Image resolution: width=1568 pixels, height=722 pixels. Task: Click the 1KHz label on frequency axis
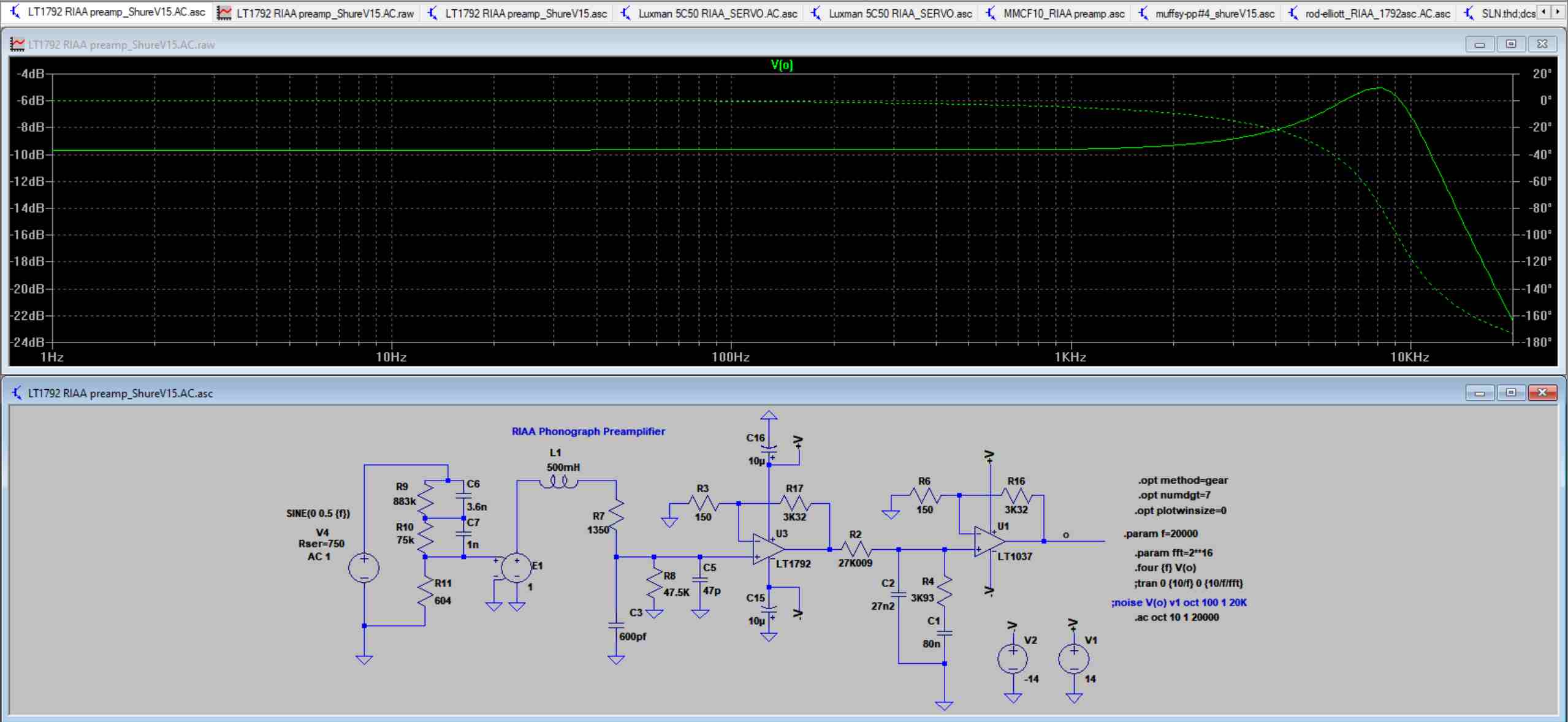pos(1070,357)
